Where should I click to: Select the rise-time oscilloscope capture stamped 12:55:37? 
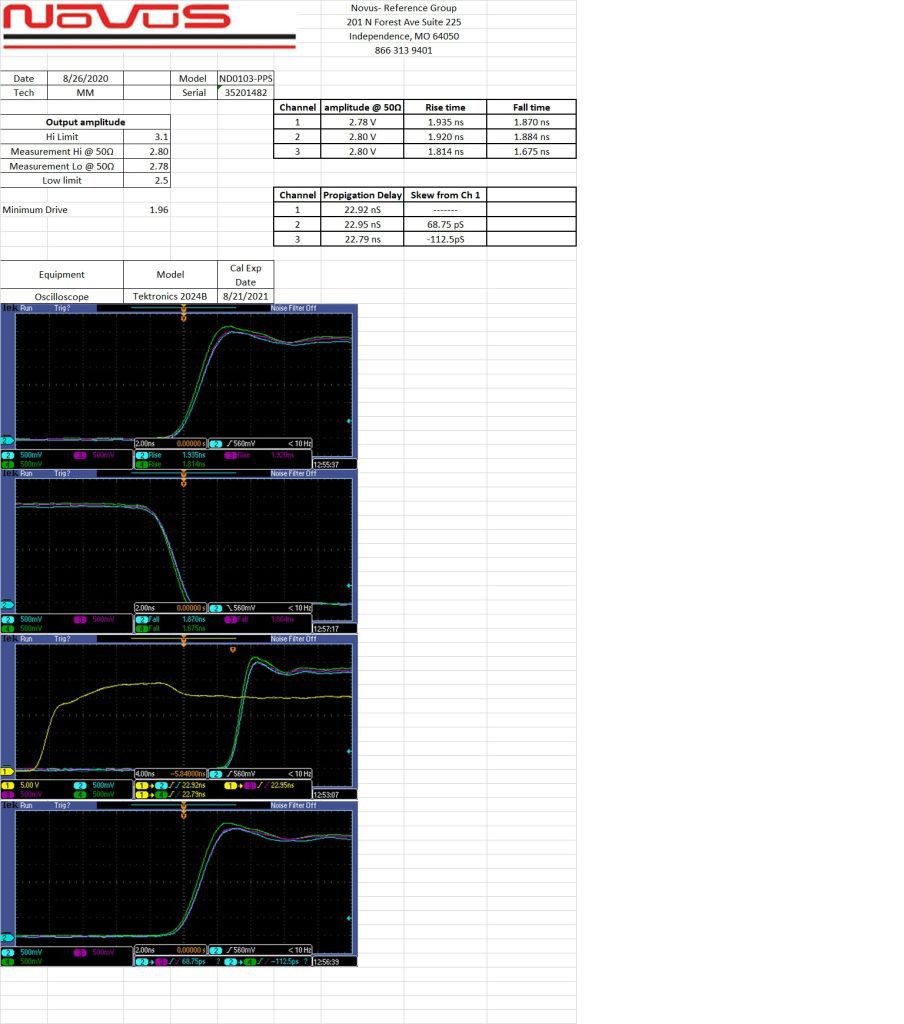[x=179, y=386]
